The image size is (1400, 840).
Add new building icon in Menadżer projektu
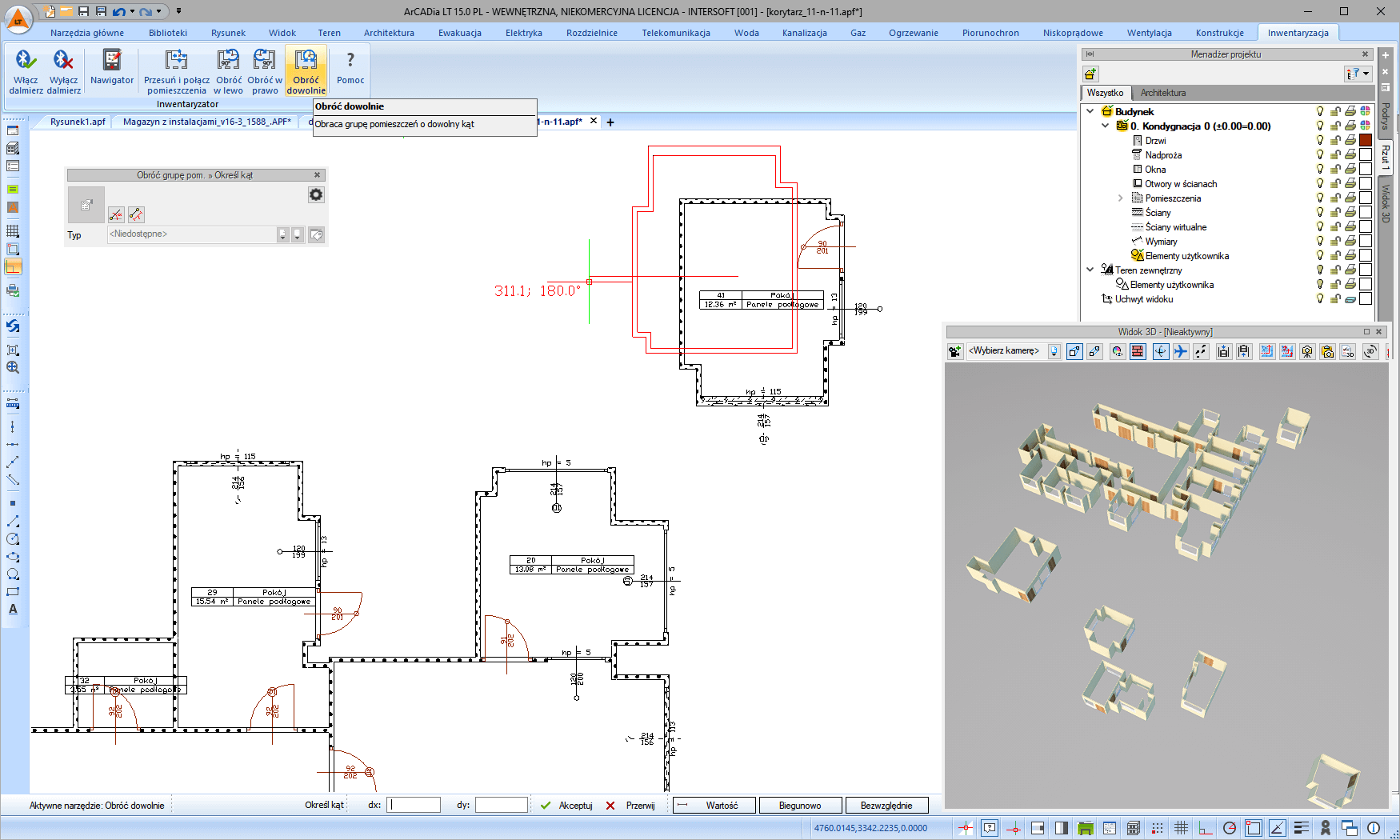[1090, 74]
